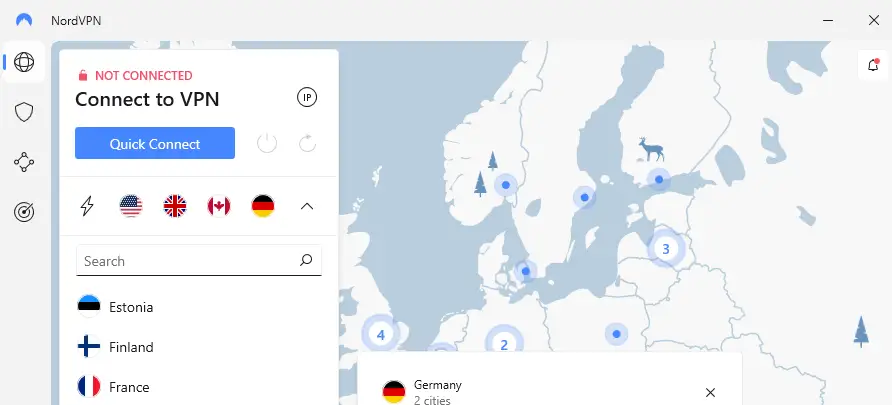Show IP address info icon
This screenshot has width=892, height=405.
(x=307, y=98)
